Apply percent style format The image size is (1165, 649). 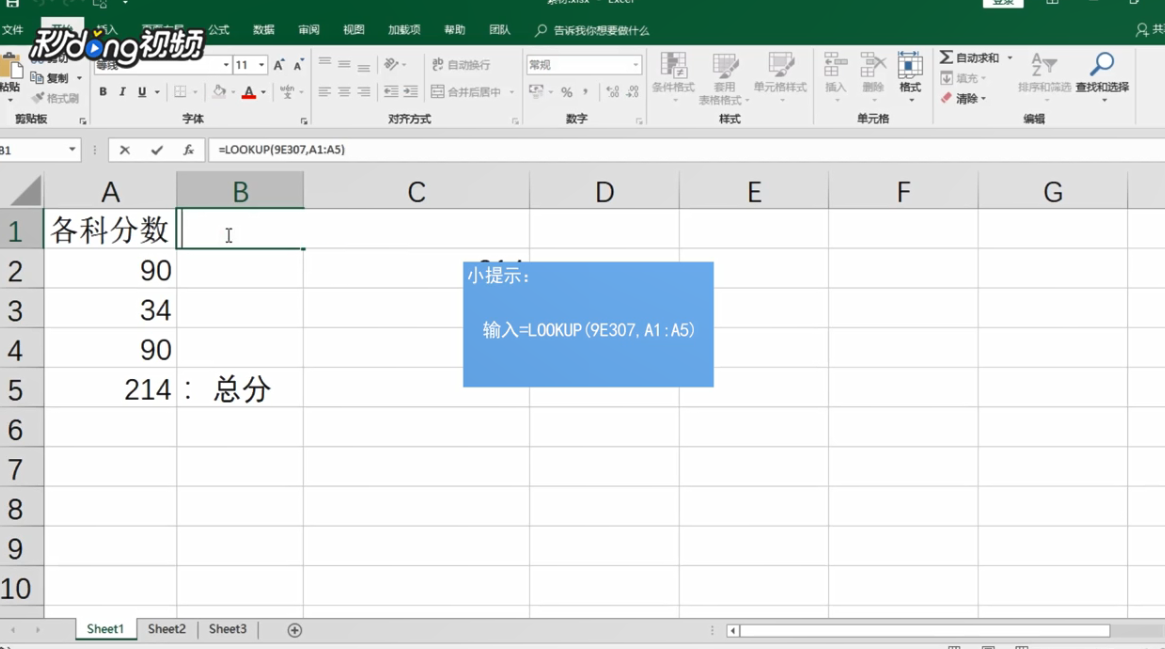(x=567, y=92)
